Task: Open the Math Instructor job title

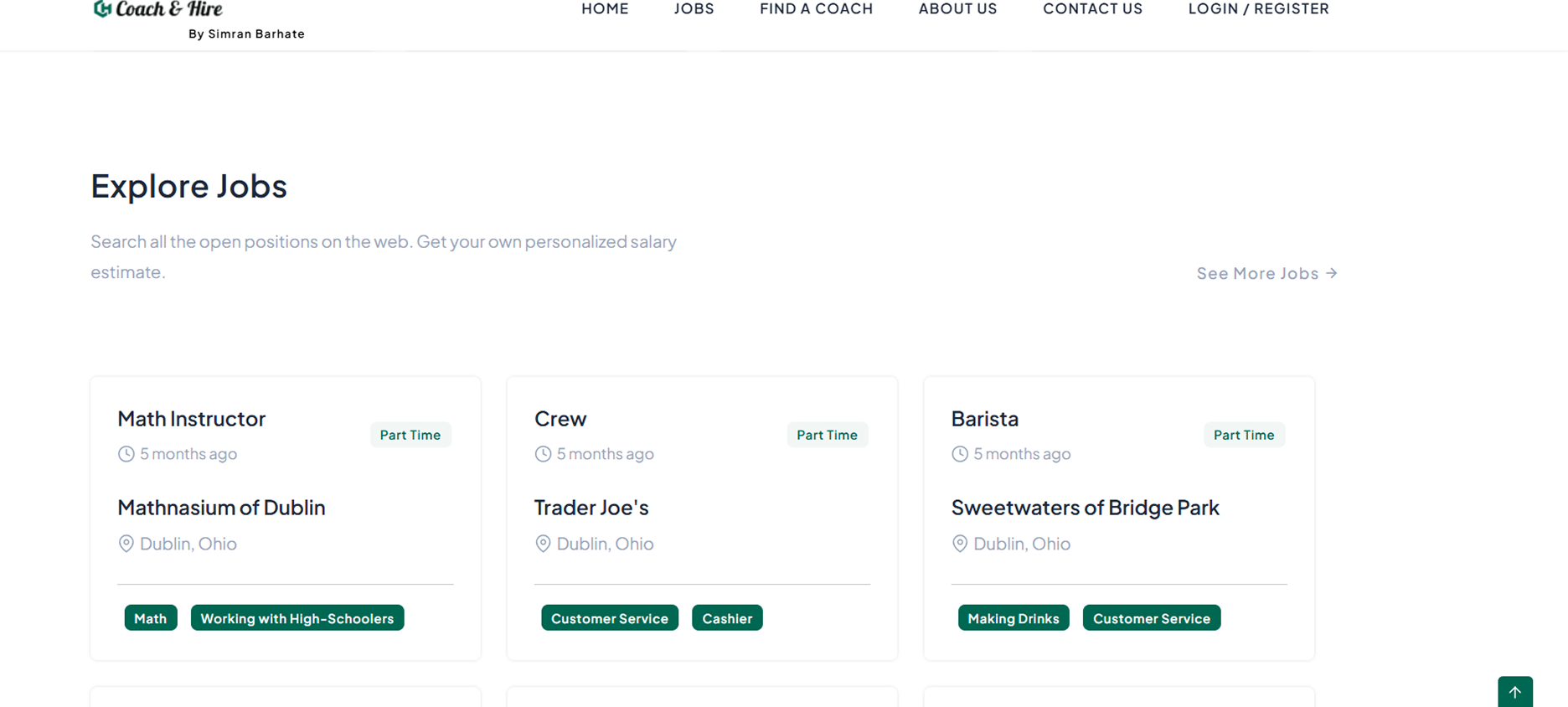Action: pos(191,418)
